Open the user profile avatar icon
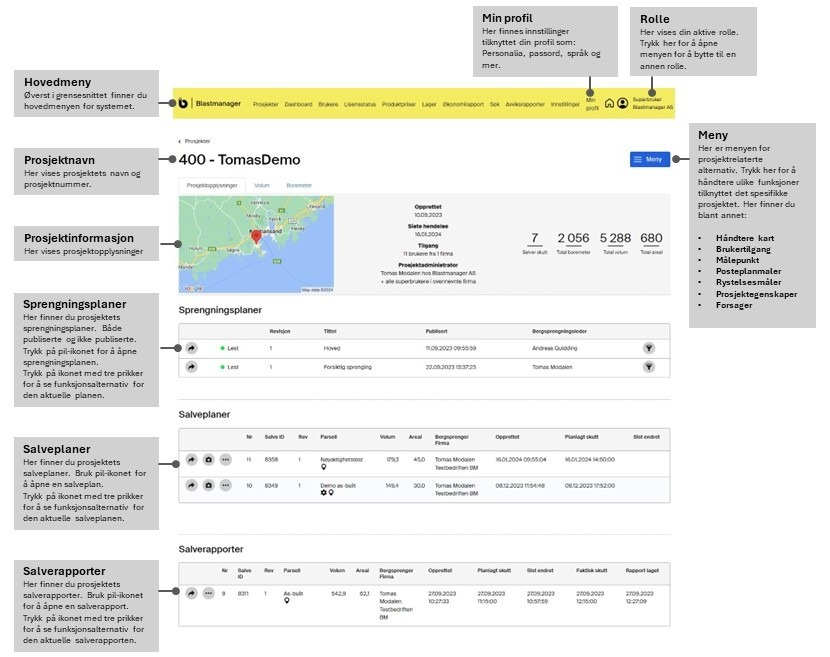Screen dimensions: 830x657 [622, 103]
